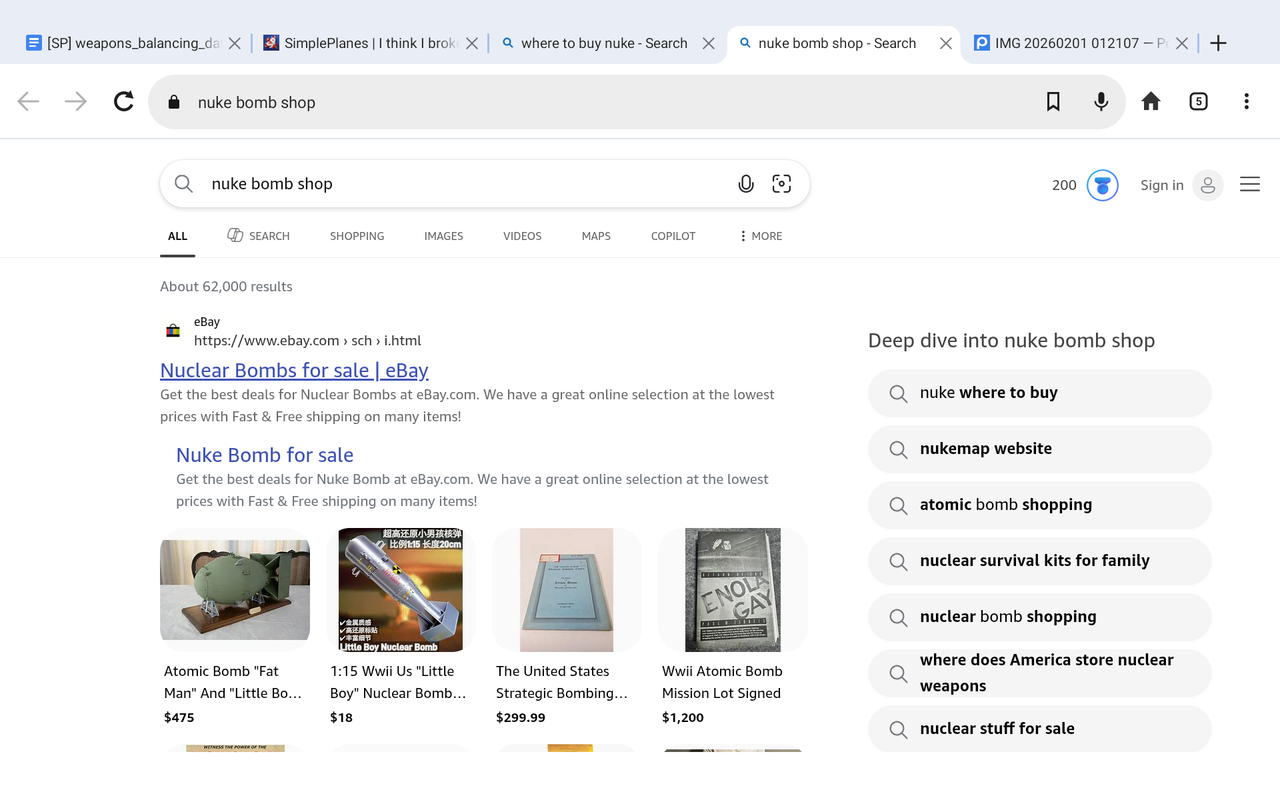Open the 'Nuke Bomb for sale' sublink
Viewport: 1280px width, 800px height.
click(265, 455)
